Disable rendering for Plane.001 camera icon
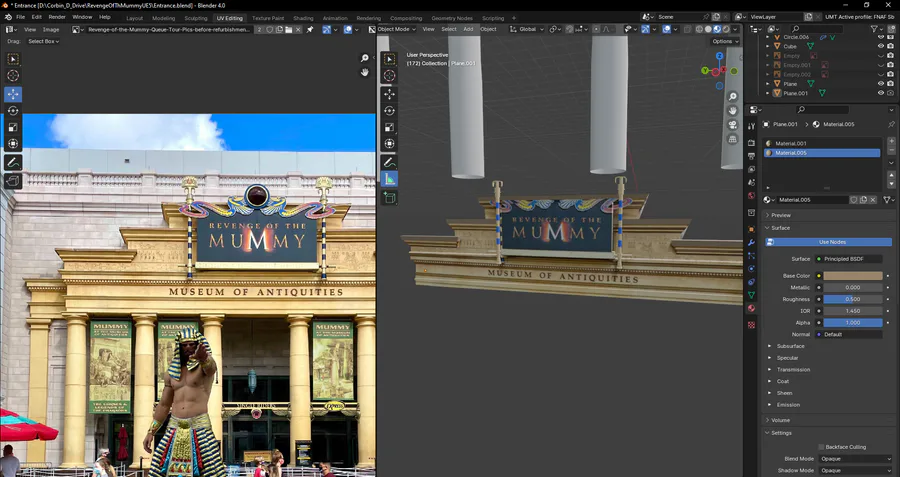900x477 pixels. 890,93
